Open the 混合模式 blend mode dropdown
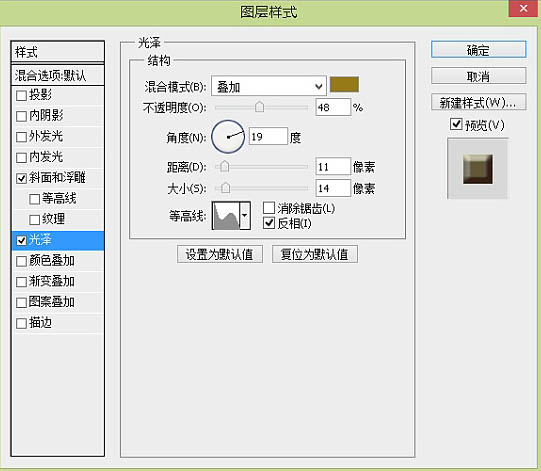Screen dimensions: 541x471 pos(269,86)
